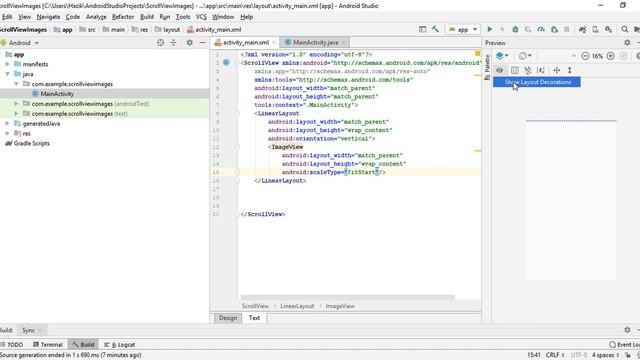Expand the generatedJava folder
Viewport: 640px width, 360px height.
coord(7,123)
